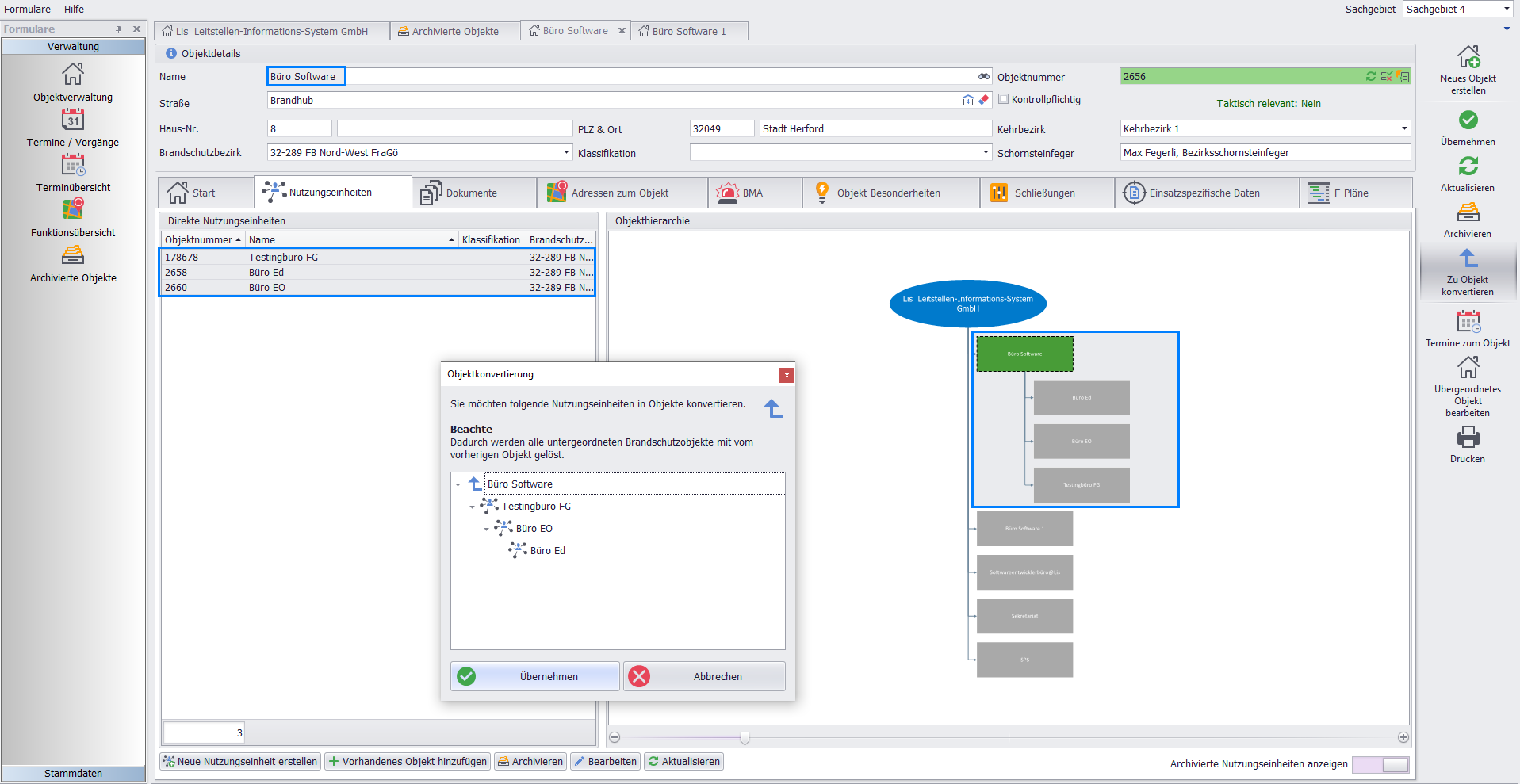Enable the Kontrollpflichtig checkbox

pyautogui.click(x=1004, y=99)
